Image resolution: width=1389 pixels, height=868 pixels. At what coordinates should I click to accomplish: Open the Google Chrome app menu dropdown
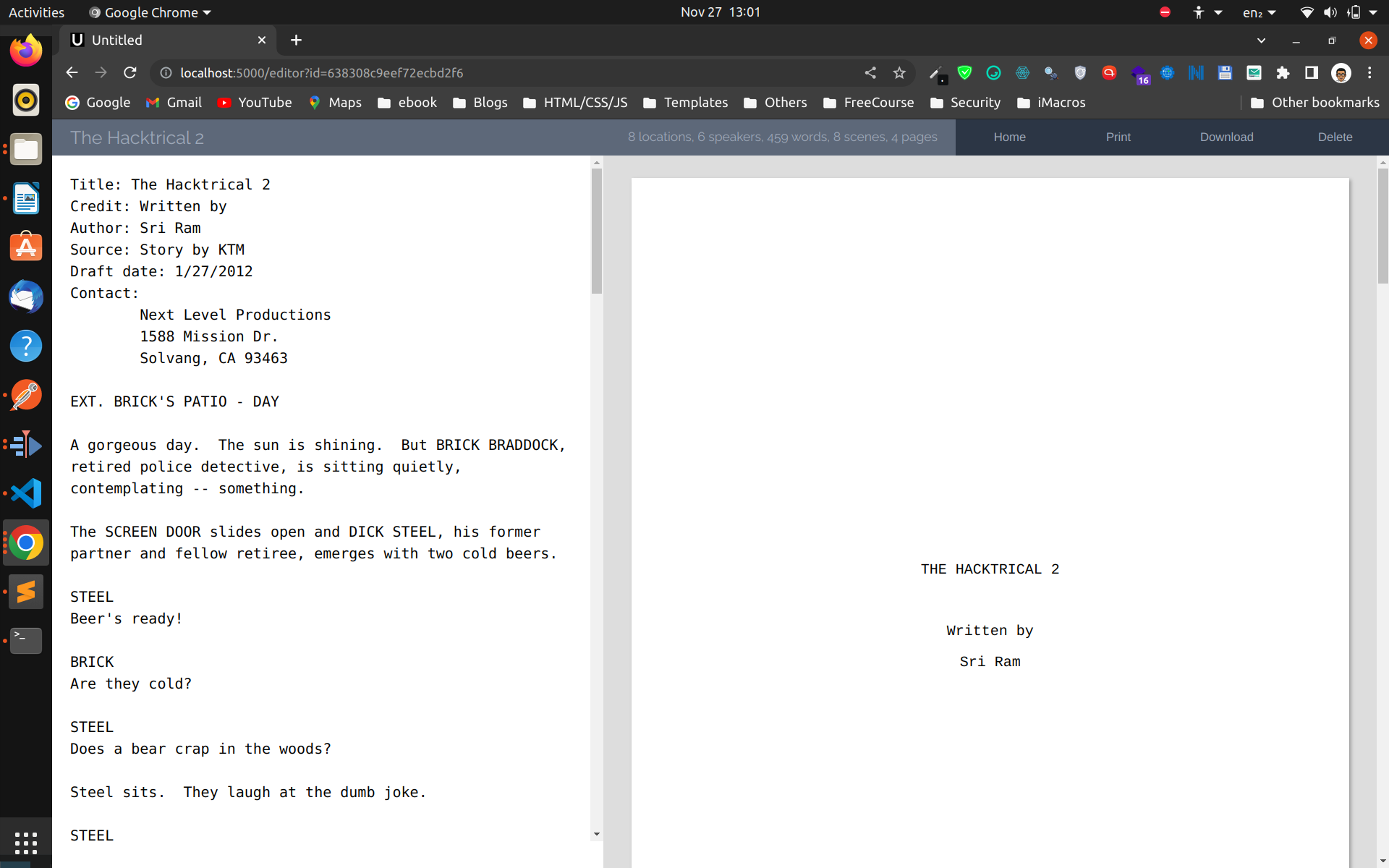pos(150,12)
